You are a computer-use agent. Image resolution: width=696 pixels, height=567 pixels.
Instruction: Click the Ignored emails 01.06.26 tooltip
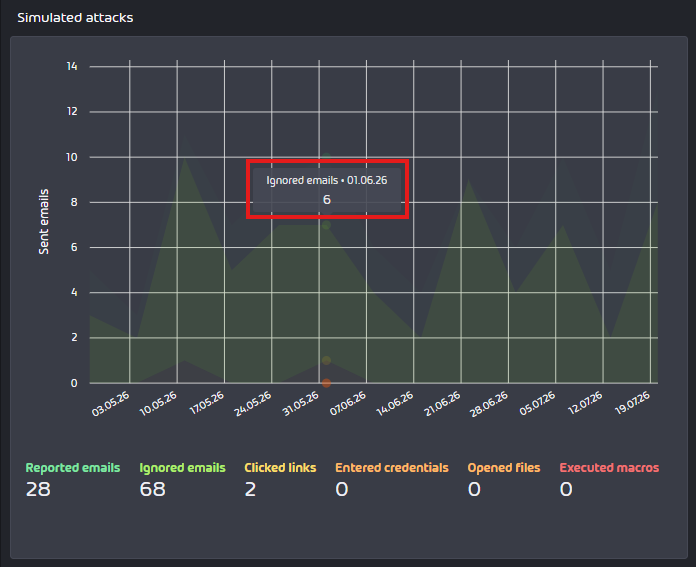tap(327, 189)
